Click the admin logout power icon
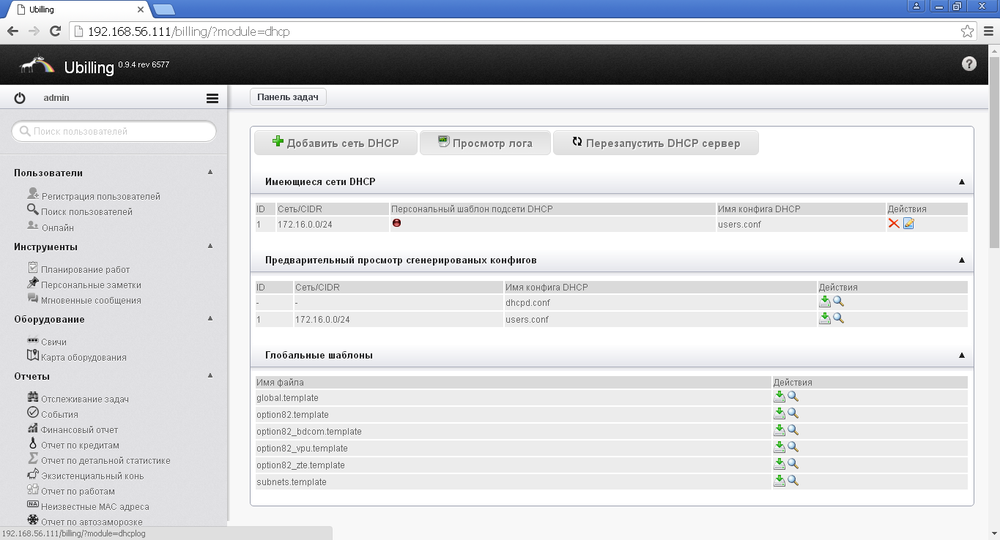 pyautogui.click(x=19, y=98)
